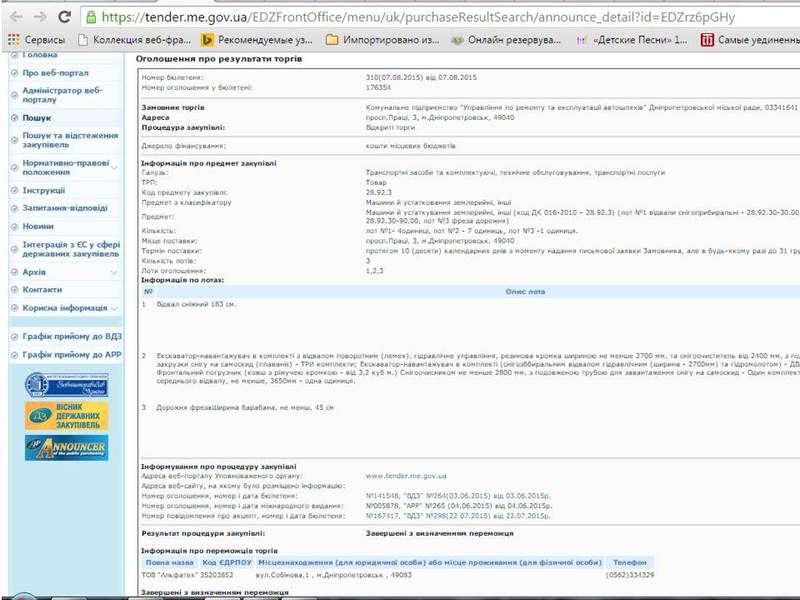The width and height of the screenshot is (800, 600).
Task: Click the browser Forward arrow
Action: pos(39,17)
